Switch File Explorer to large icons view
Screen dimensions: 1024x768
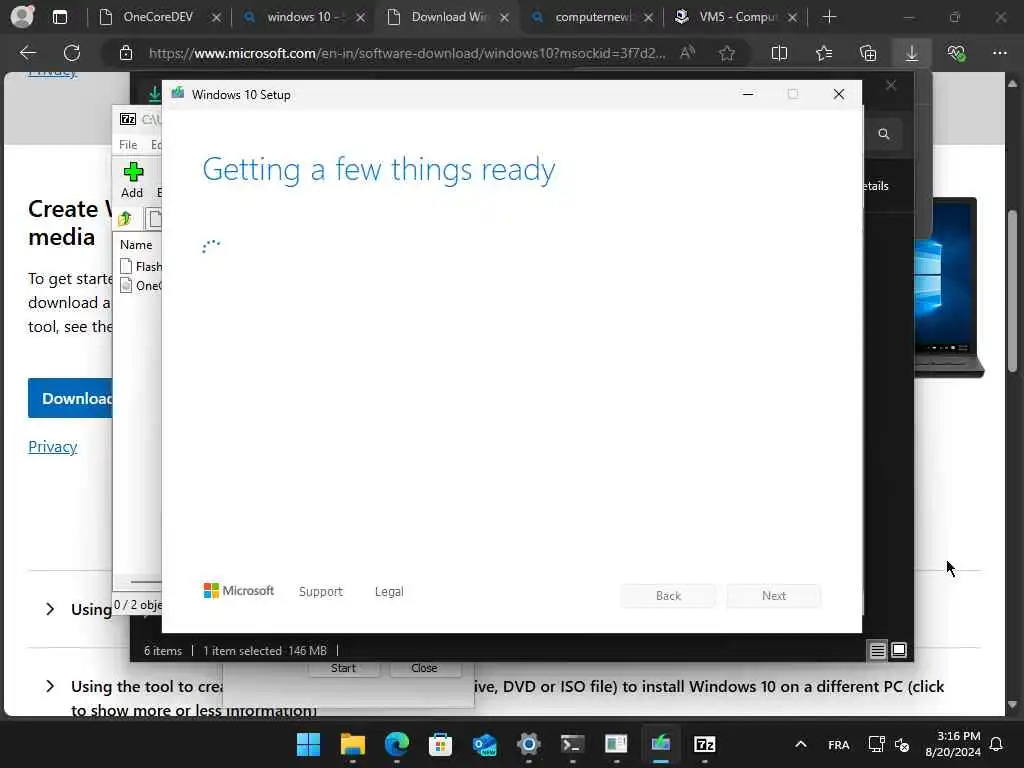click(x=899, y=650)
